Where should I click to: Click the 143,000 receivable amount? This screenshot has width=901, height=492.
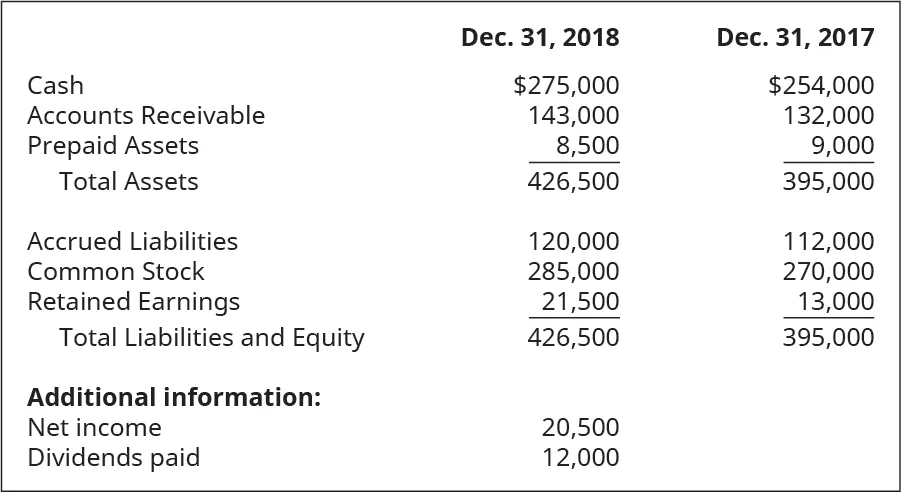pyautogui.click(x=573, y=116)
